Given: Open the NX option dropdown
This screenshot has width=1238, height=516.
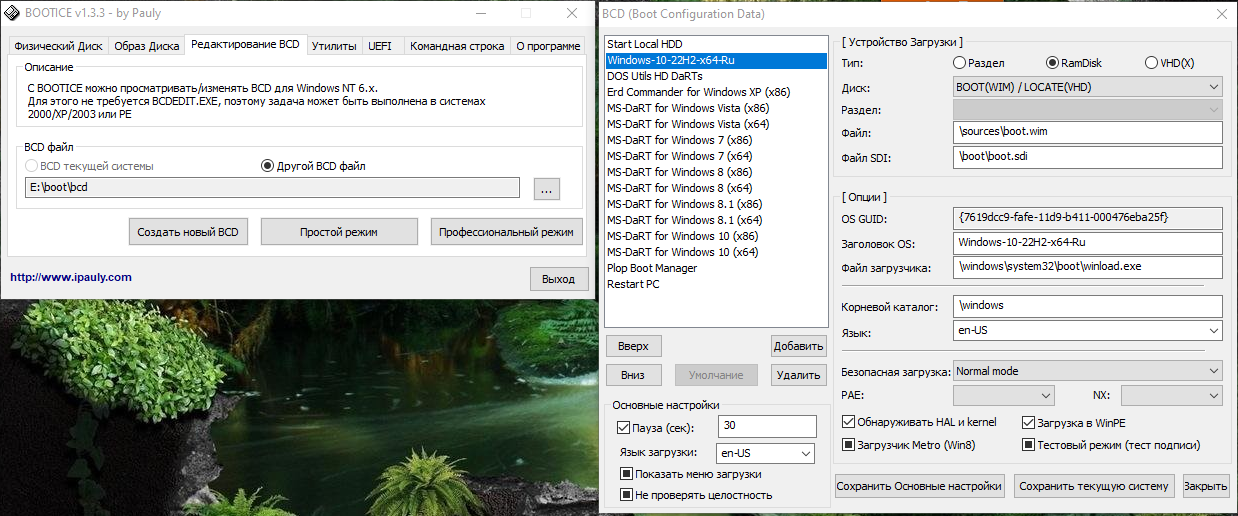Looking at the screenshot, I should coord(1171,396).
